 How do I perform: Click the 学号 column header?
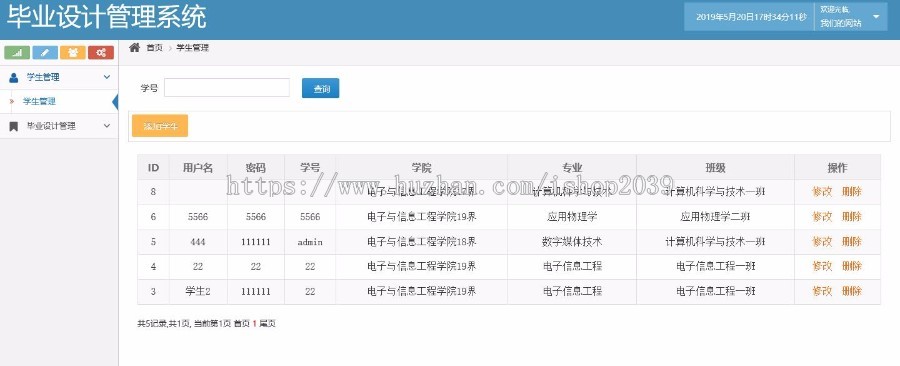(x=310, y=168)
